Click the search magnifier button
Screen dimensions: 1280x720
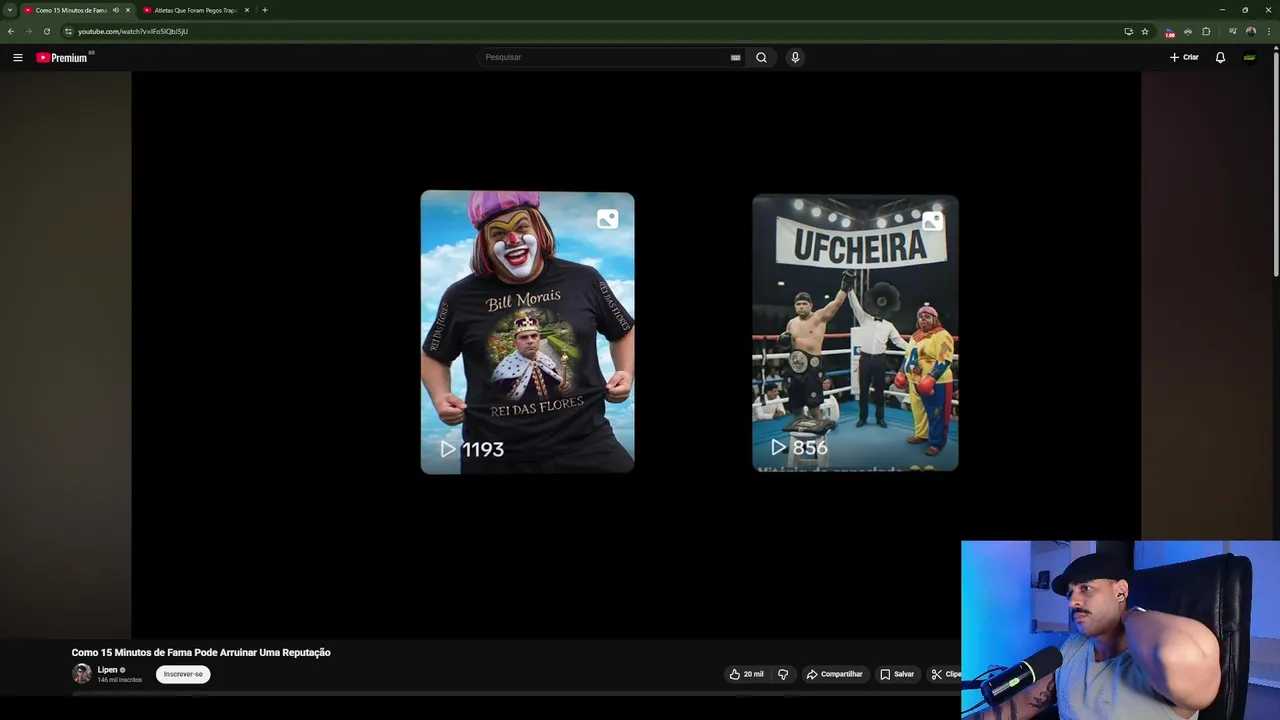[x=761, y=57]
